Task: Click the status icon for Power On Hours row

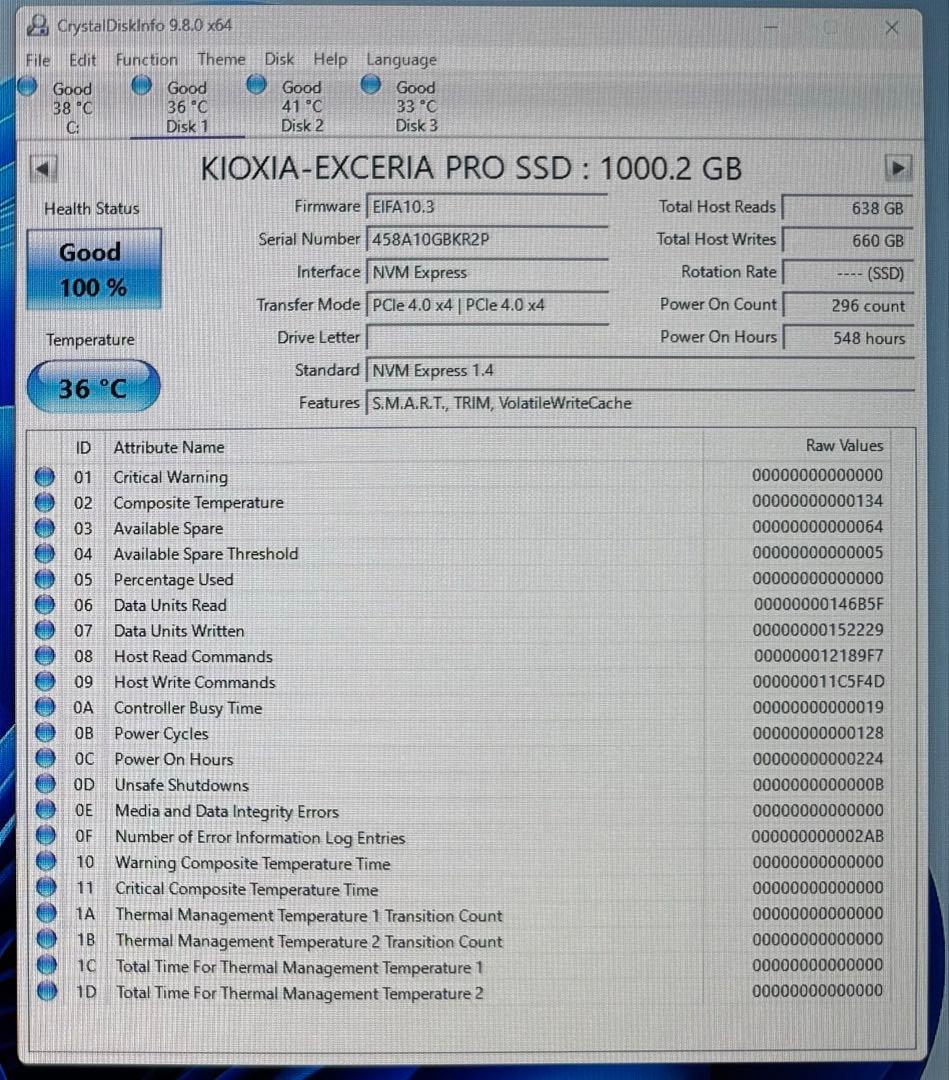Action: pyautogui.click(x=45, y=758)
